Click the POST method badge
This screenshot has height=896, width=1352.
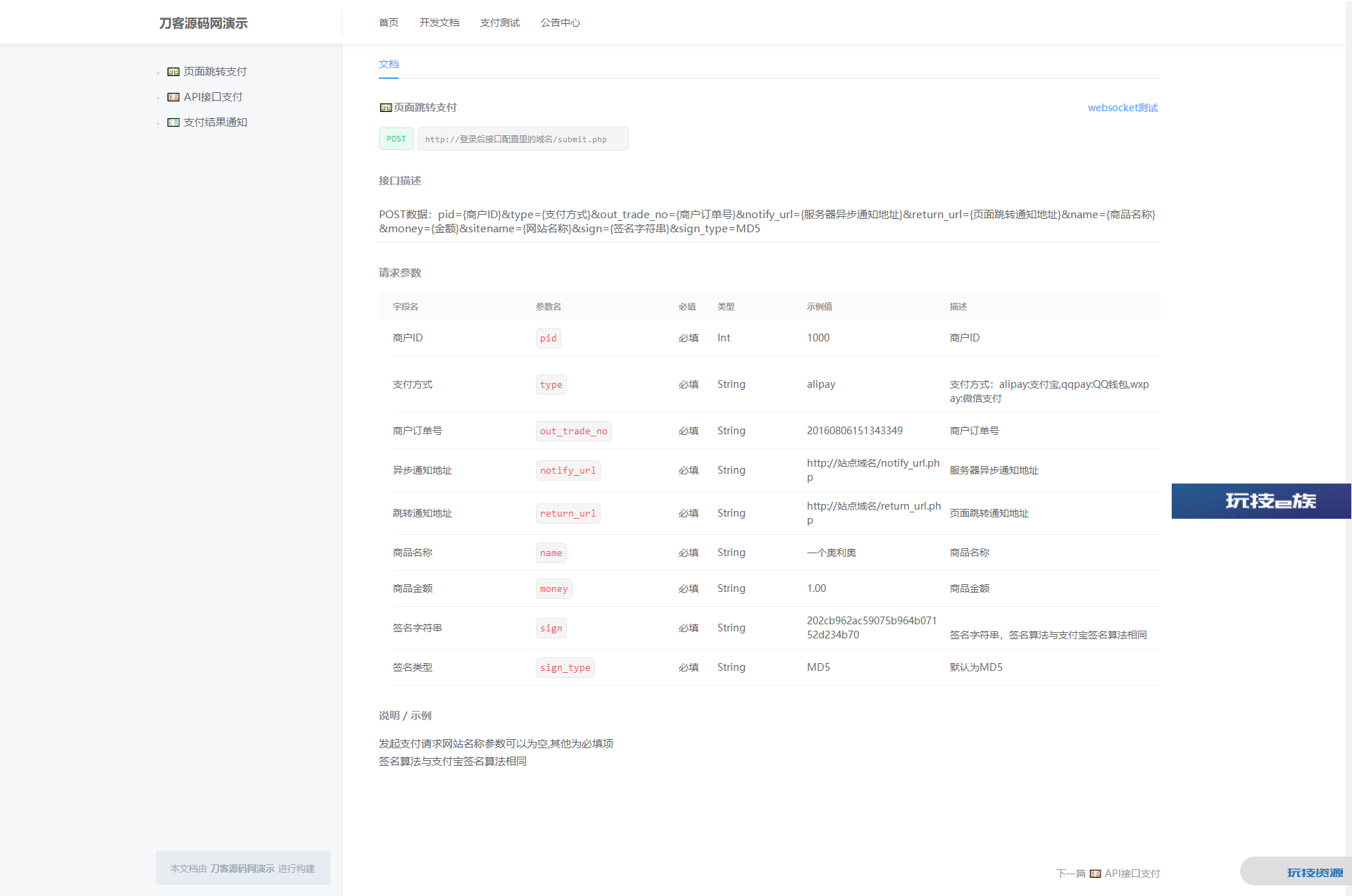pos(396,139)
